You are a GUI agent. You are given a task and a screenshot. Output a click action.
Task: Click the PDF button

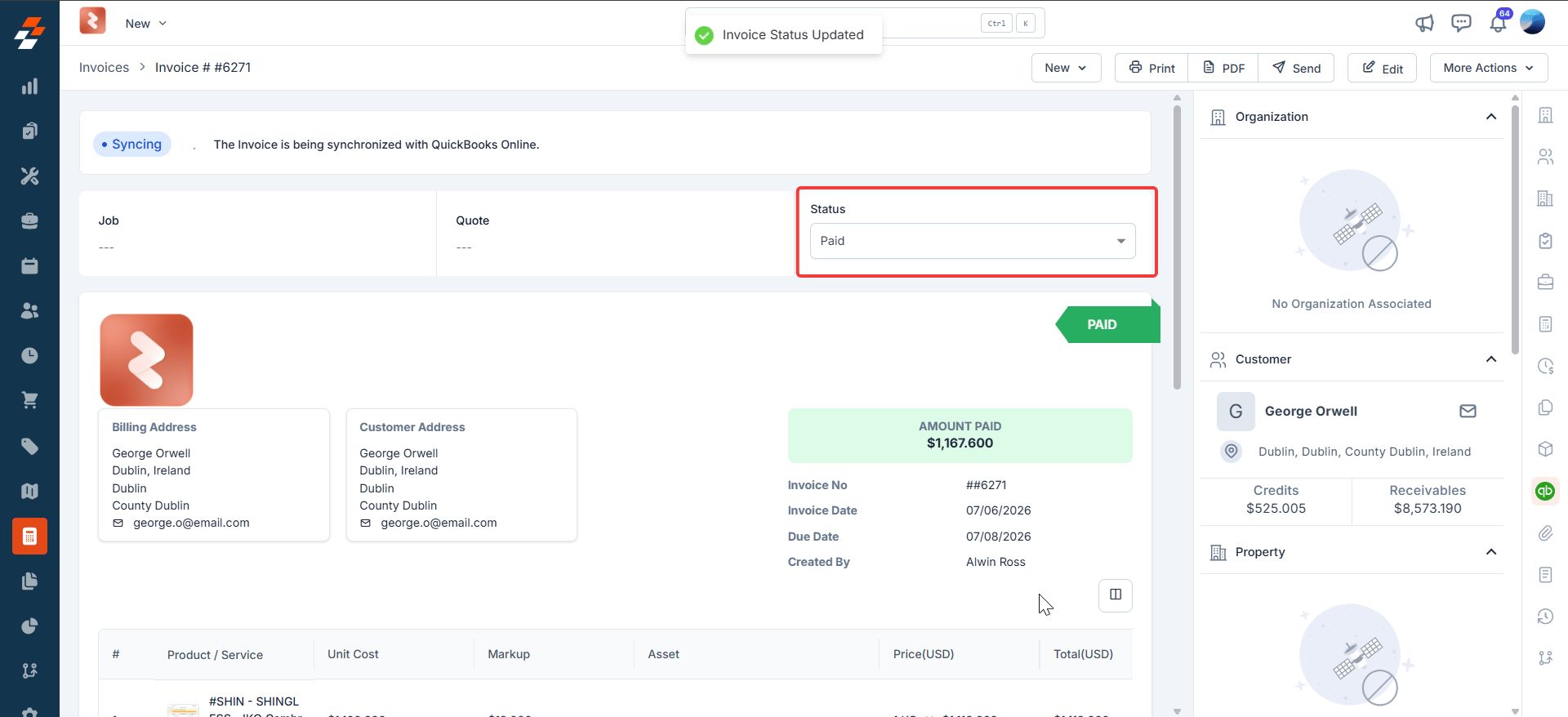point(1223,68)
